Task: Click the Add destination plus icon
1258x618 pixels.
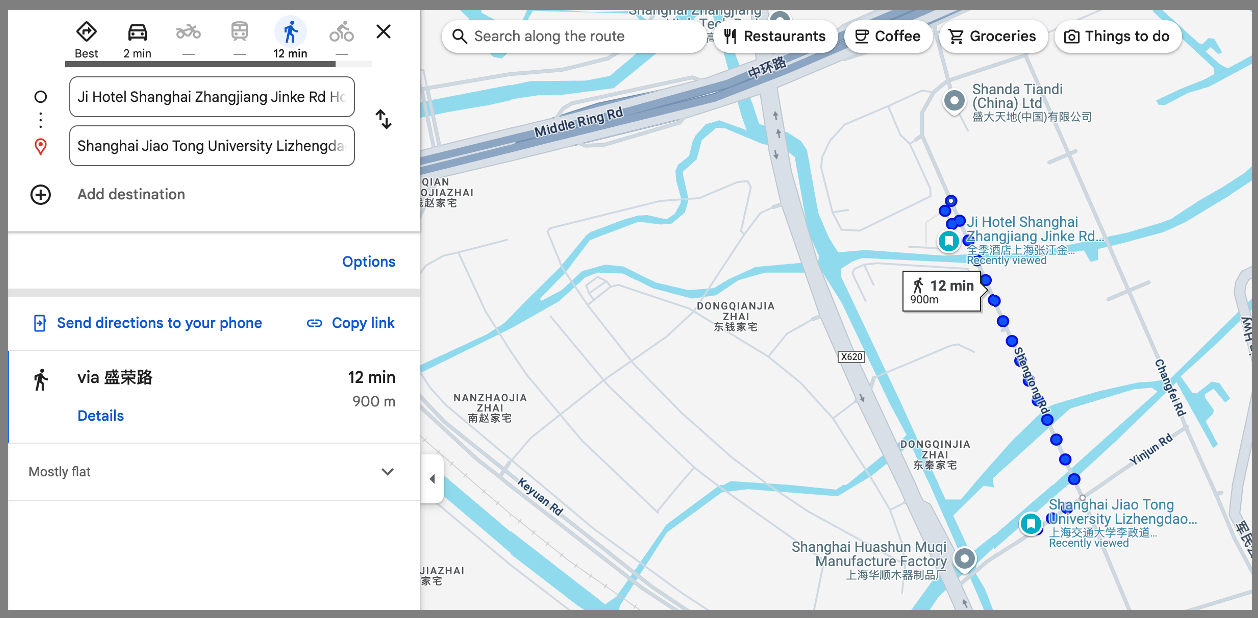Action: (x=40, y=194)
